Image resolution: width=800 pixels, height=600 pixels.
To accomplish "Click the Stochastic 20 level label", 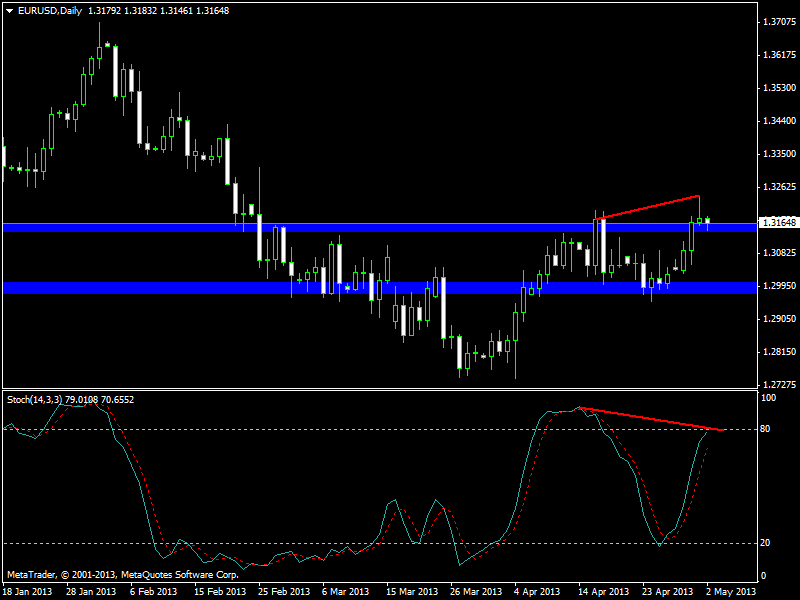I will pyautogui.click(x=765, y=543).
